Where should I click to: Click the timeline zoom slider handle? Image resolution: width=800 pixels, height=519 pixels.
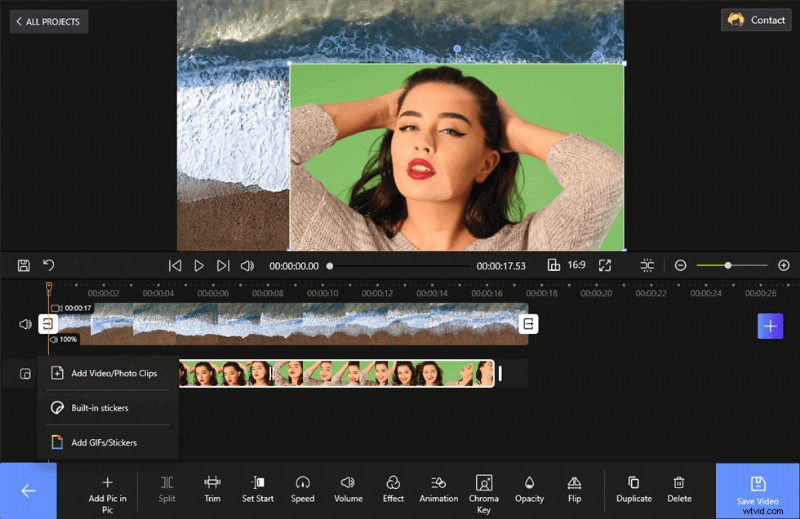click(x=728, y=265)
